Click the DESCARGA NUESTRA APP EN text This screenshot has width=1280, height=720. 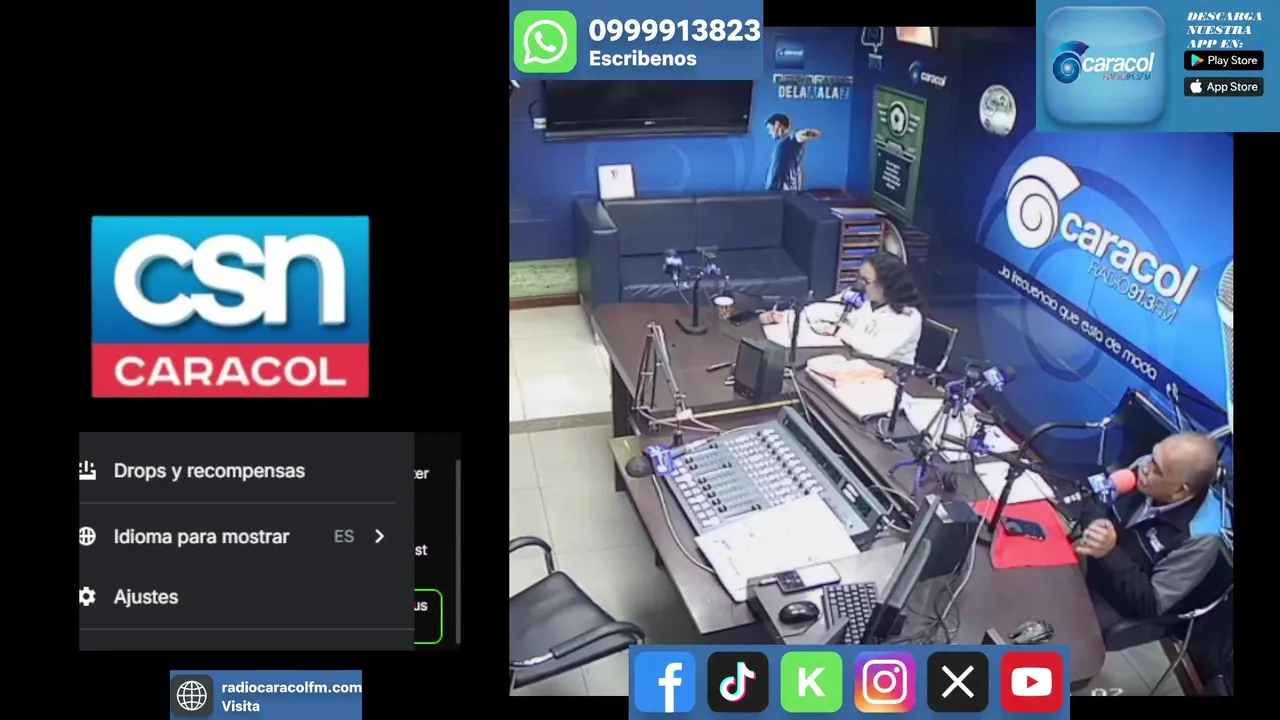point(1222,30)
